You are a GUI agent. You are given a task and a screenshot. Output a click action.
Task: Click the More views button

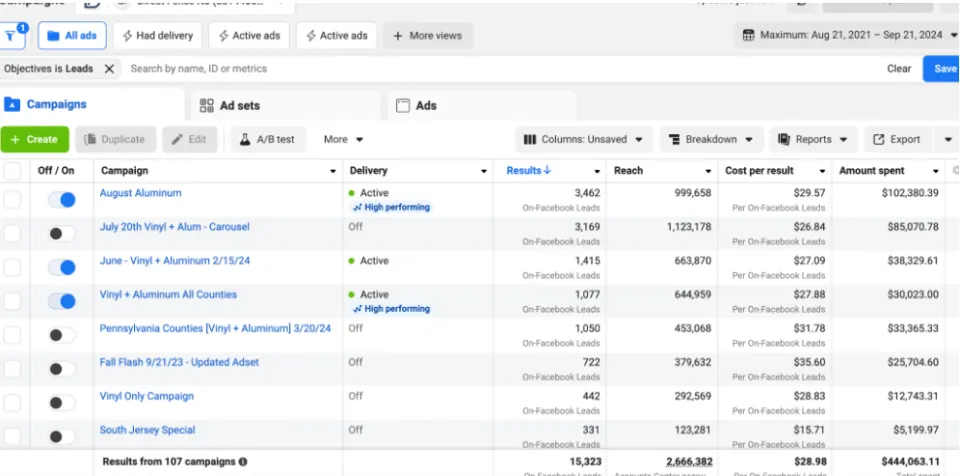pyautogui.click(x=427, y=36)
